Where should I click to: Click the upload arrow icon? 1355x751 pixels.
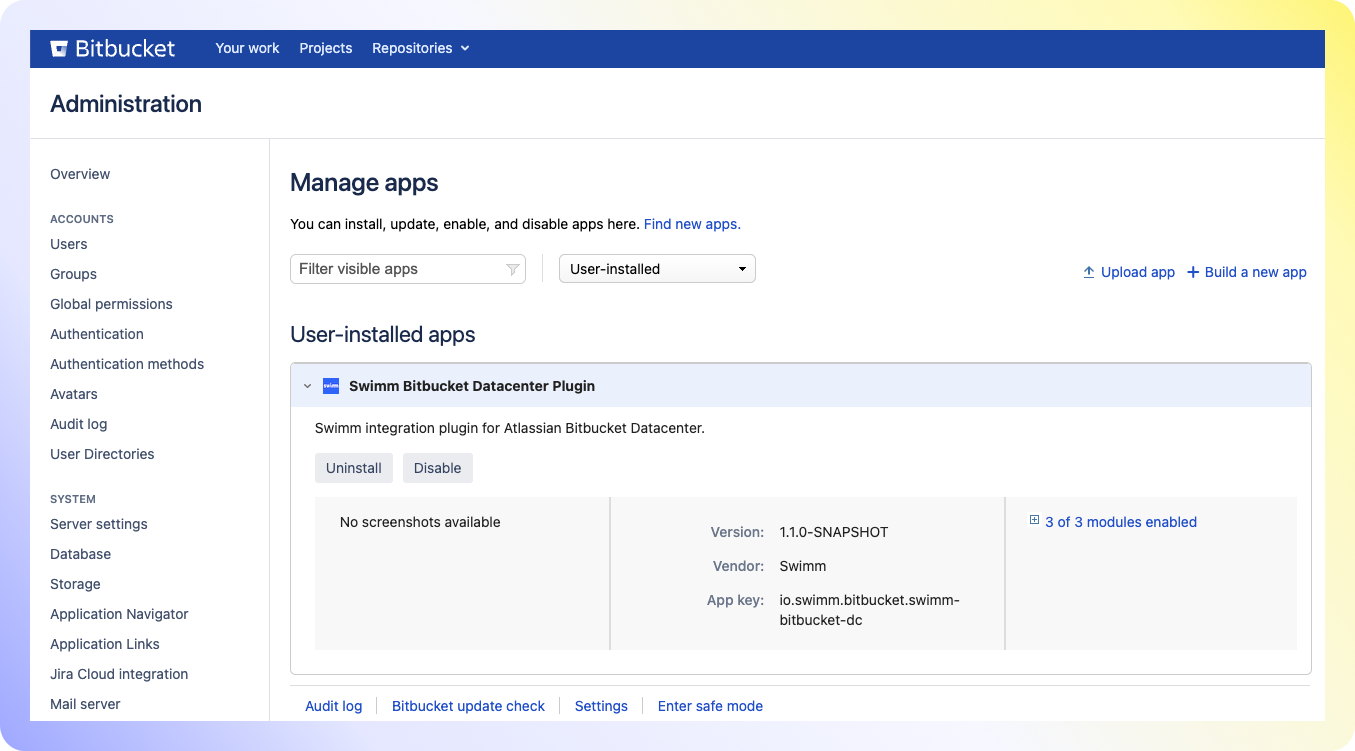coord(1089,272)
